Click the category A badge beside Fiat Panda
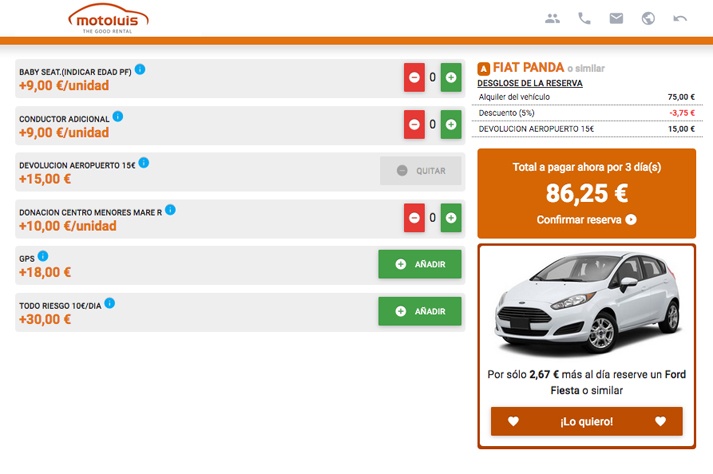 pyautogui.click(x=483, y=69)
